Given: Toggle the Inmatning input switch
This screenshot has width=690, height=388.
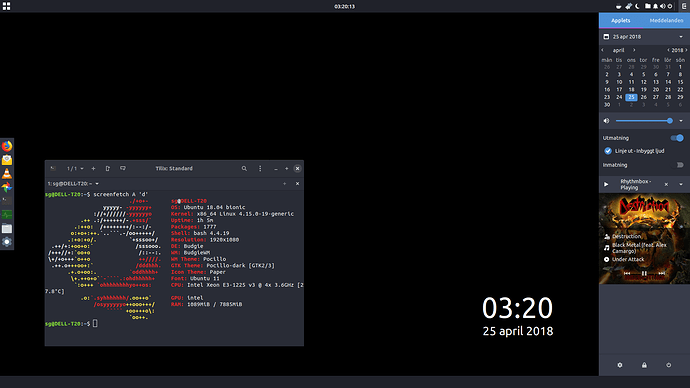Looking at the screenshot, I should pos(680,165).
